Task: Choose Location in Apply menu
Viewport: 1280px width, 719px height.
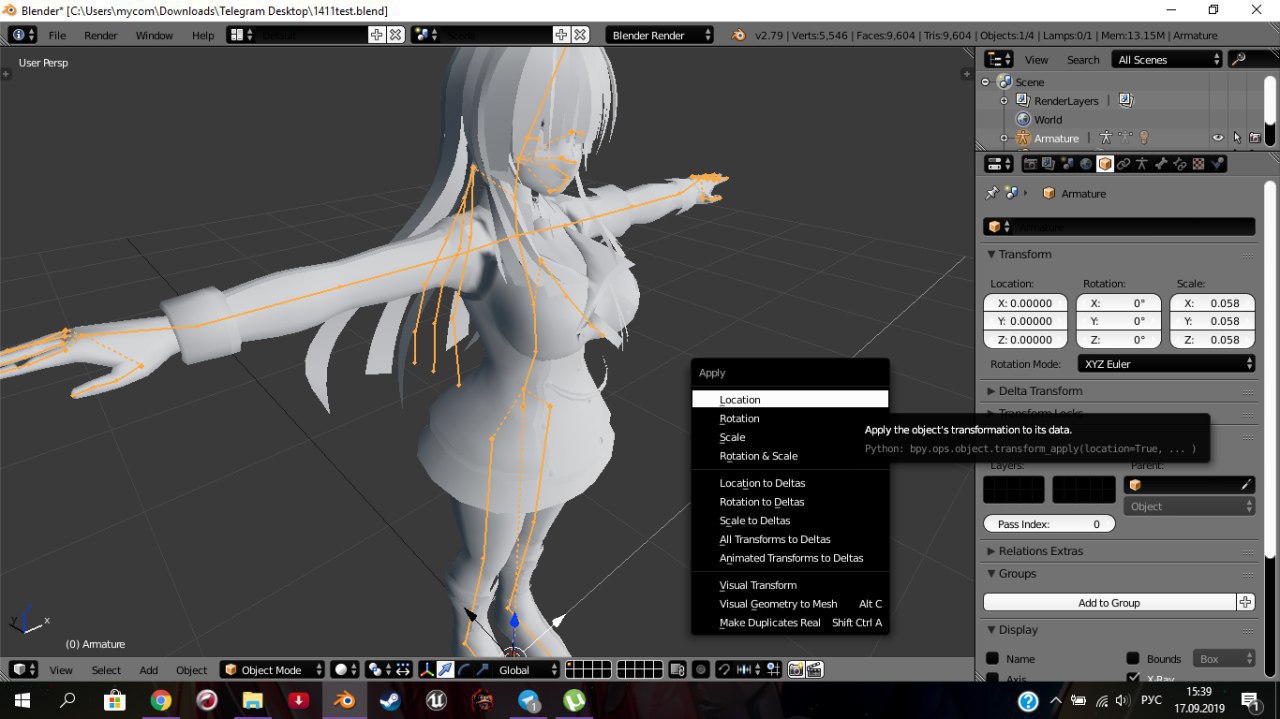Action: pos(790,399)
